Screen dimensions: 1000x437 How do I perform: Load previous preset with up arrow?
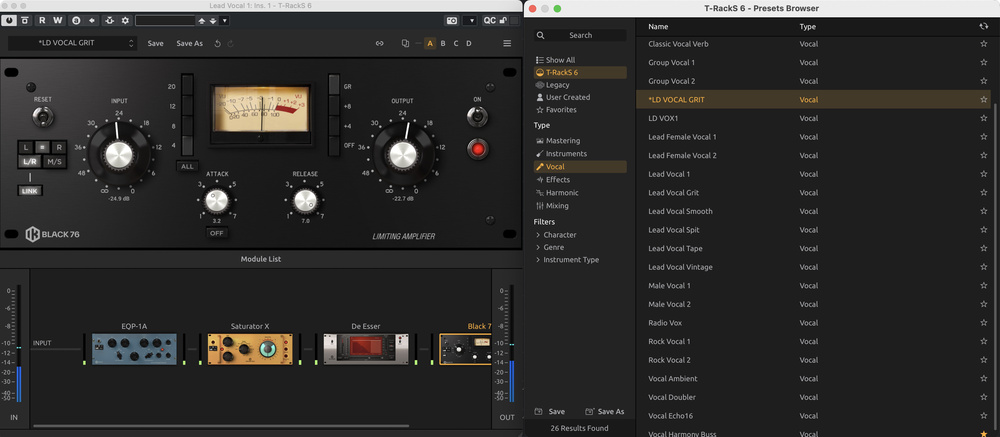202,20
